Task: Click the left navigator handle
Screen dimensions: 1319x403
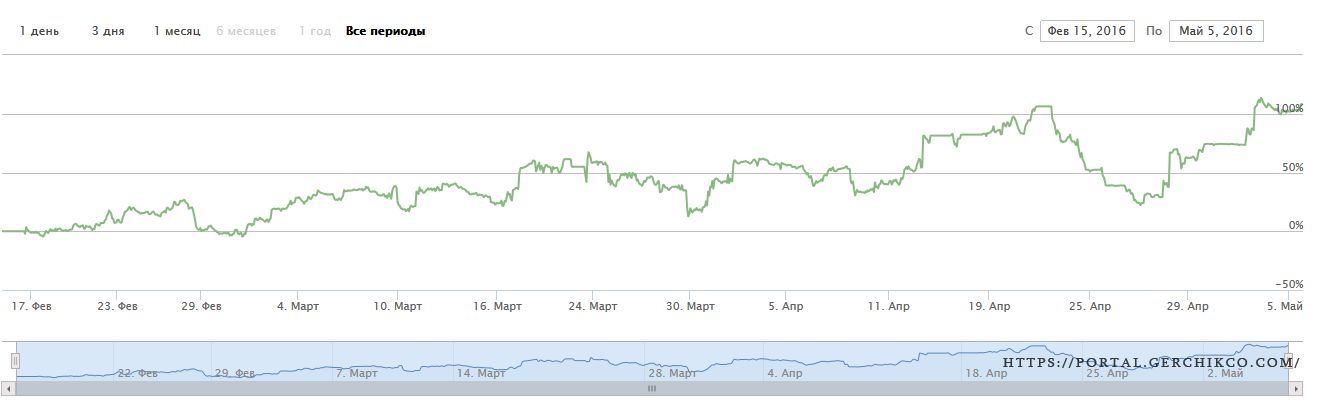Action: (x=15, y=359)
